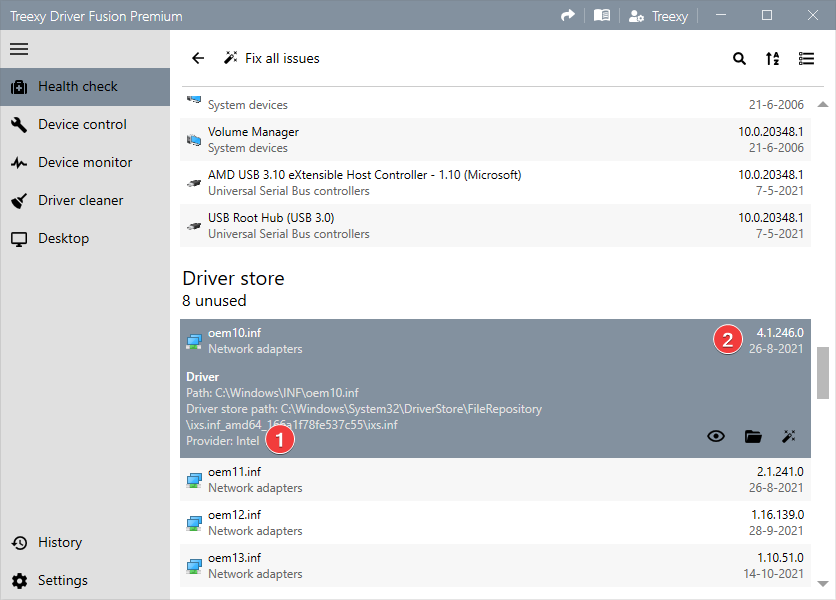Click the Provider: Intel text
The height and width of the screenshot is (600, 836).
click(x=223, y=441)
